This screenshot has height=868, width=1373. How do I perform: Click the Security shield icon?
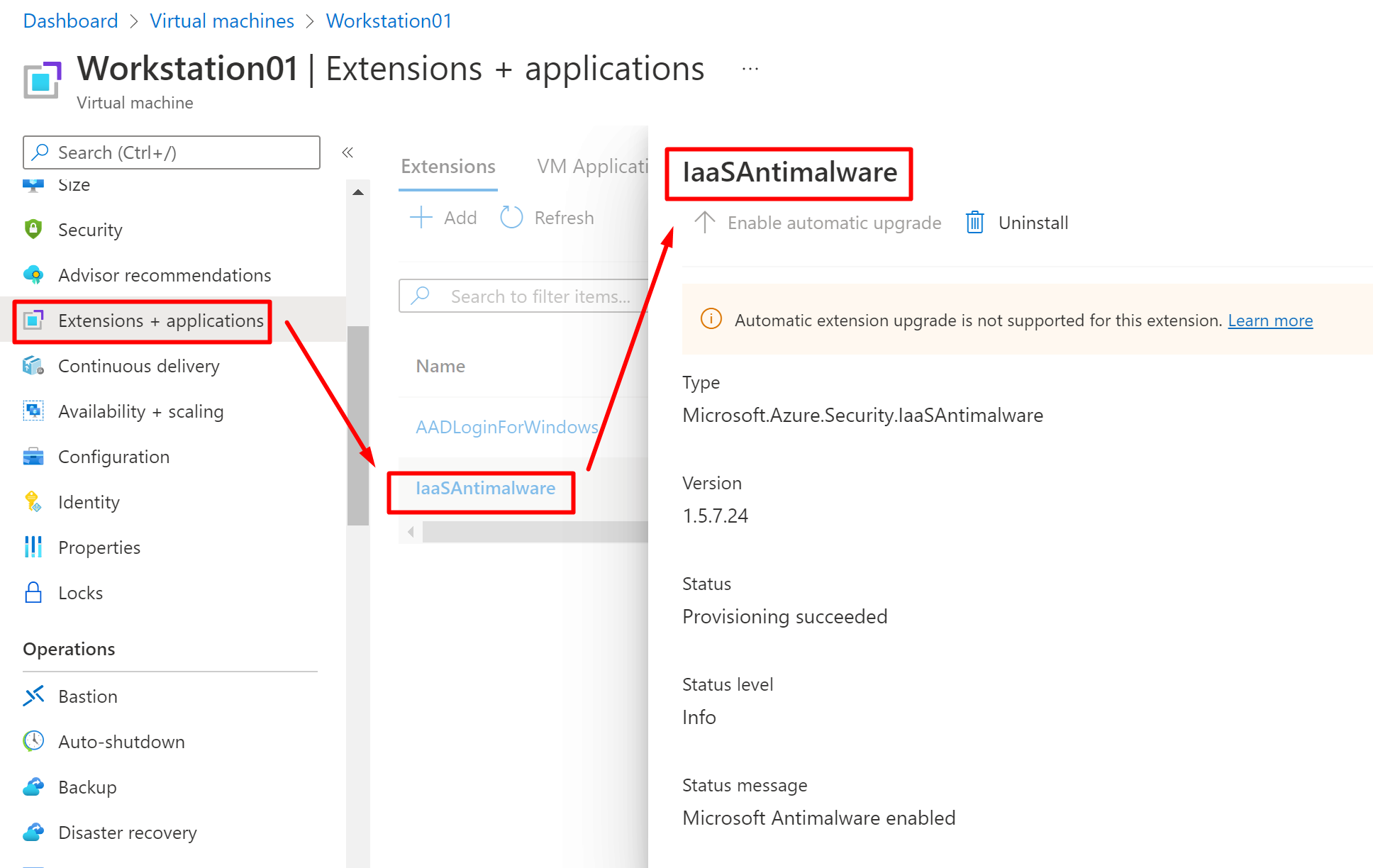pos(33,229)
